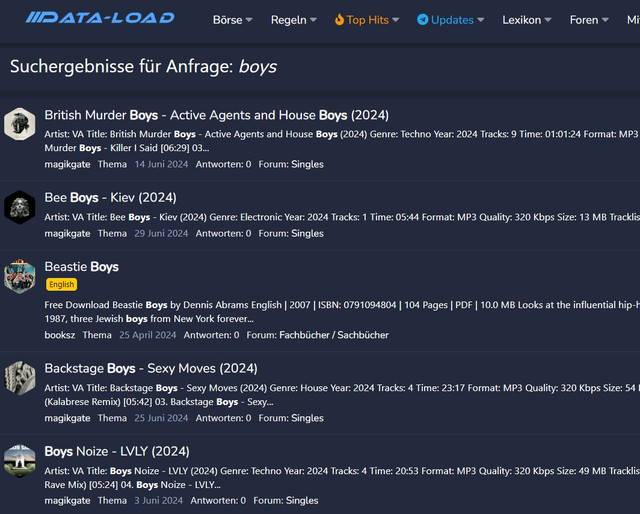640x514 pixels.
Task: Open magikgate avatar on Boys Noize result
Action: [x=20, y=461]
